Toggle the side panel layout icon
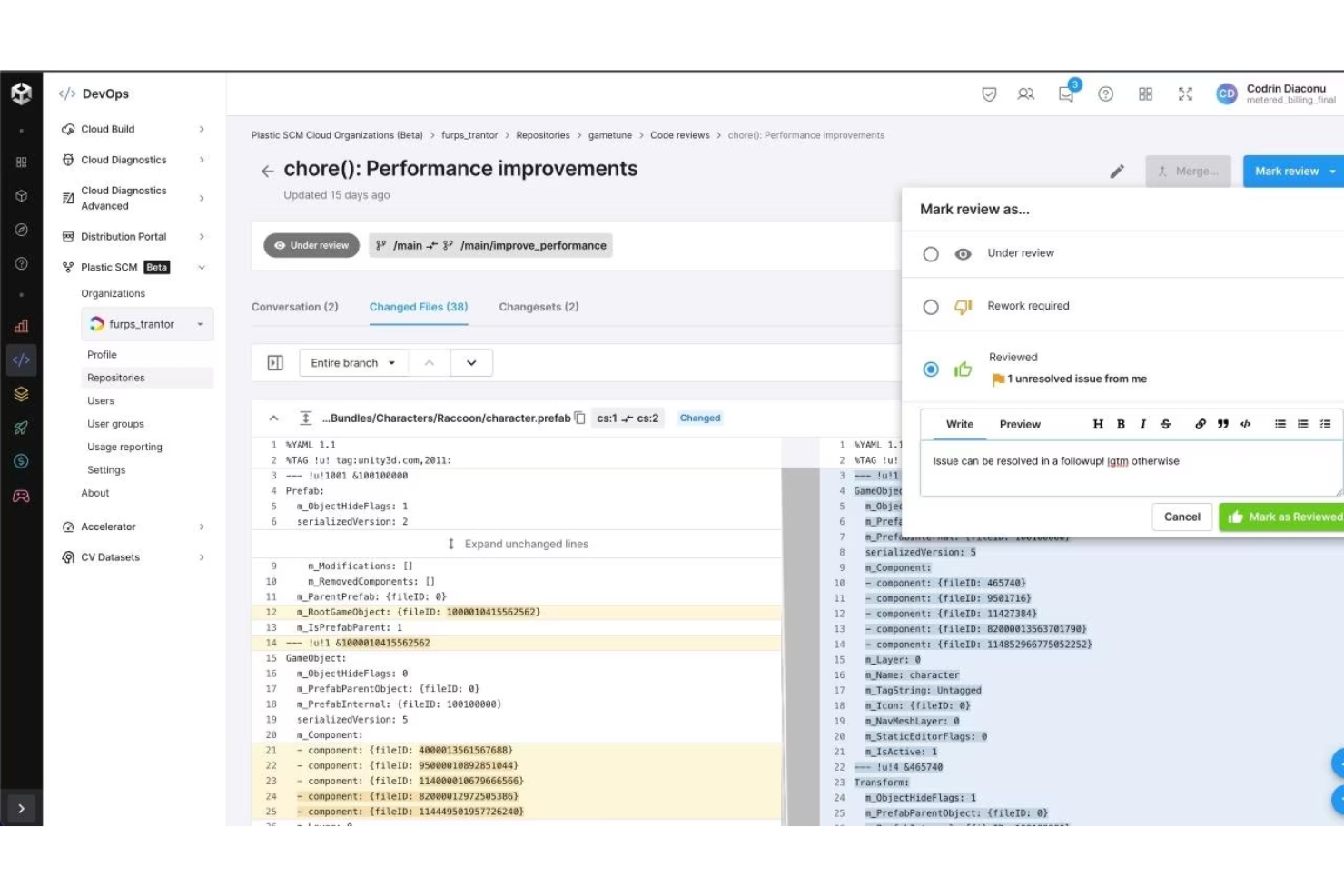Screen dimensions: 1344x896 tap(275, 363)
